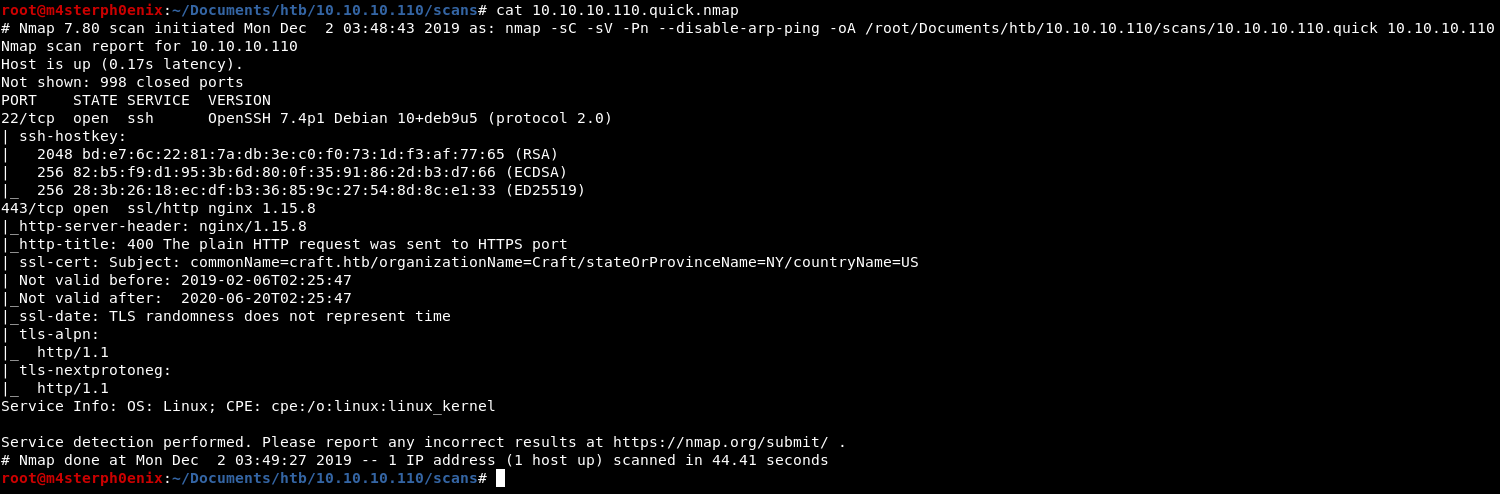Click the Host is up latency line
Screen dimensions: 1500x494
[x=122, y=64]
